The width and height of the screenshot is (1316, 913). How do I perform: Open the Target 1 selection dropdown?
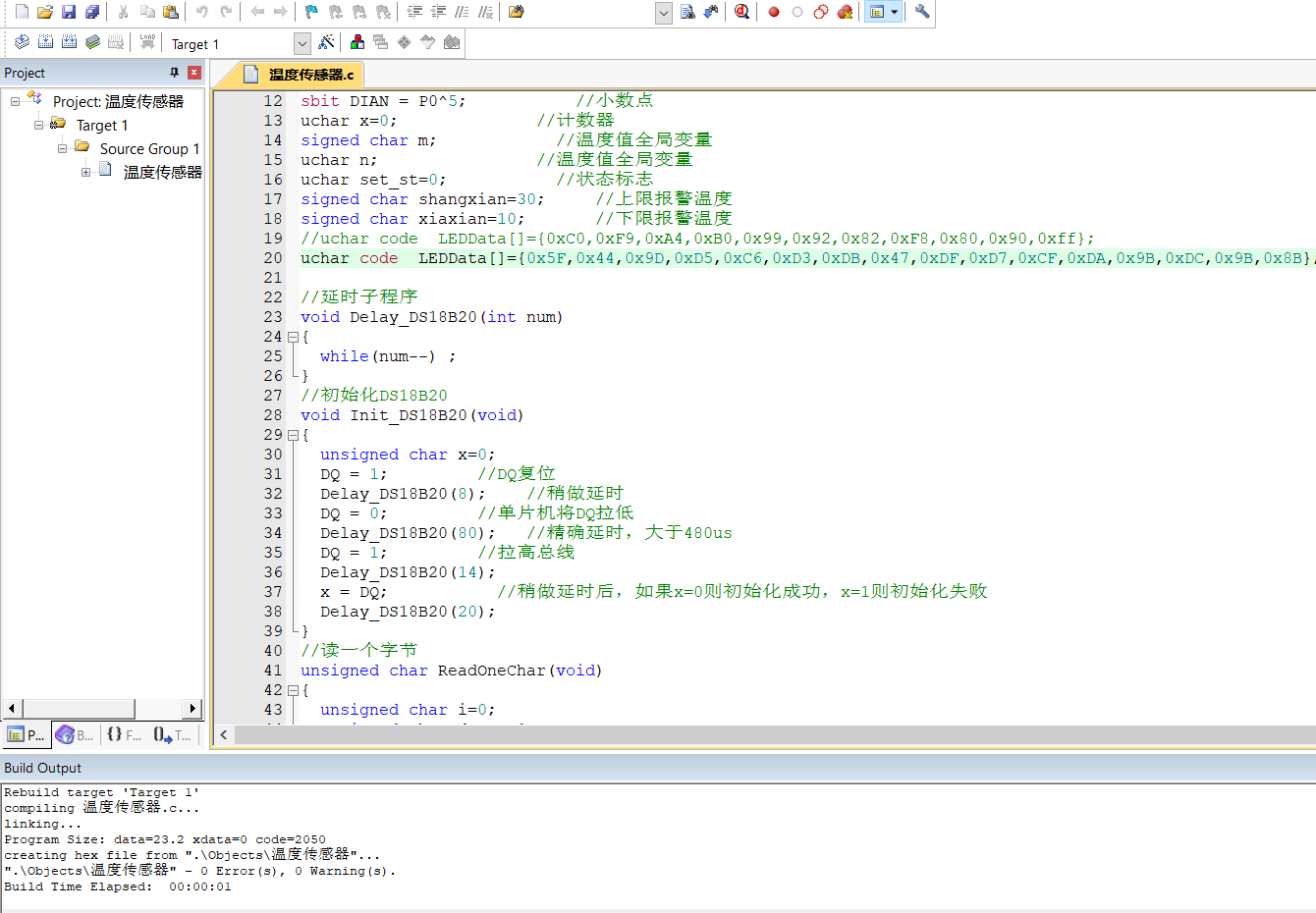click(302, 43)
